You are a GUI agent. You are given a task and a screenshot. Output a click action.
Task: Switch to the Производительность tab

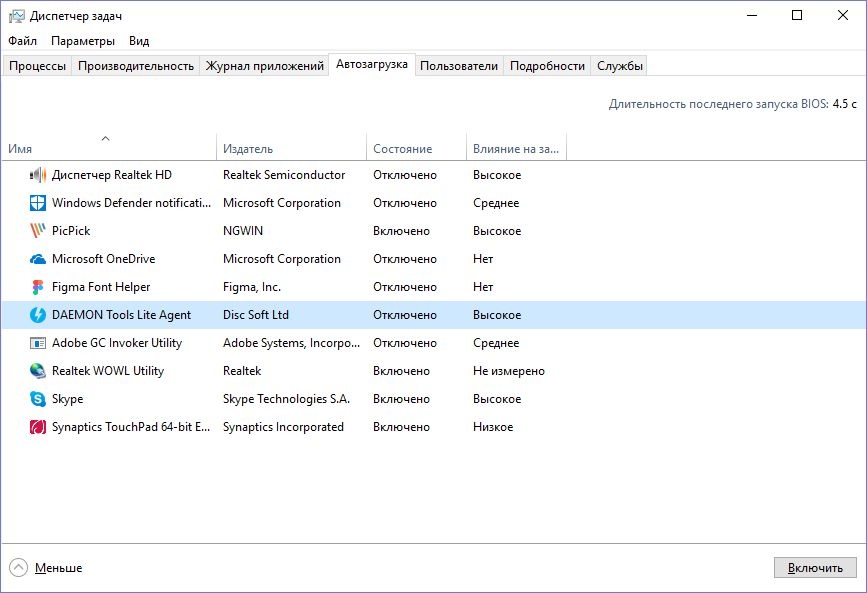[x=135, y=66]
